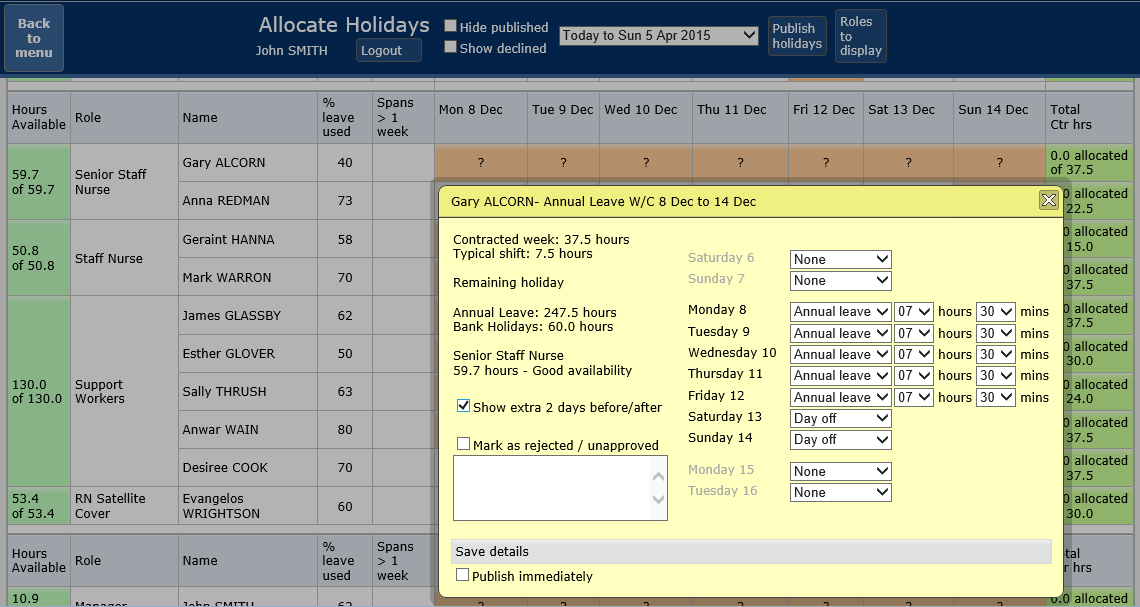Click Sally THRUSH name cell
This screenshot has height=607, width=1140.
coord(248,391)
